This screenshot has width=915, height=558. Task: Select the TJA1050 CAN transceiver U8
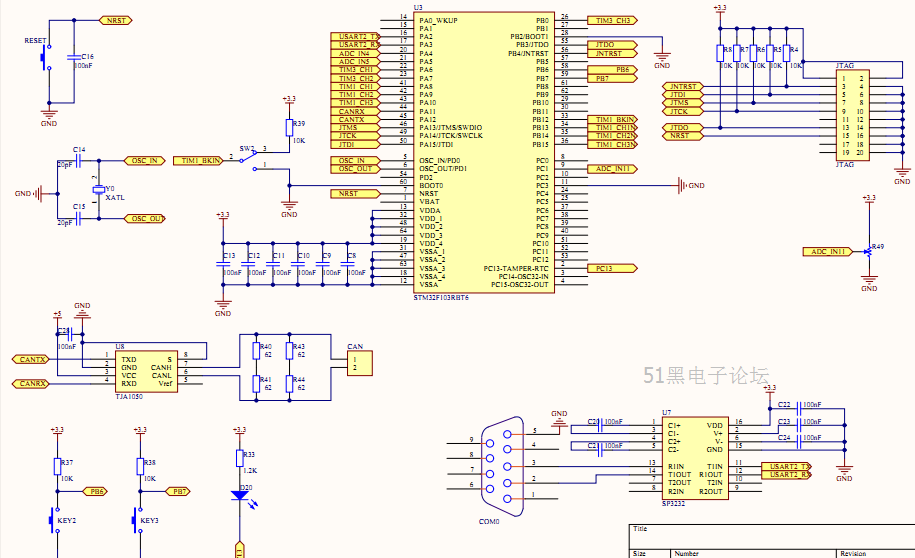tap(146, 371)
